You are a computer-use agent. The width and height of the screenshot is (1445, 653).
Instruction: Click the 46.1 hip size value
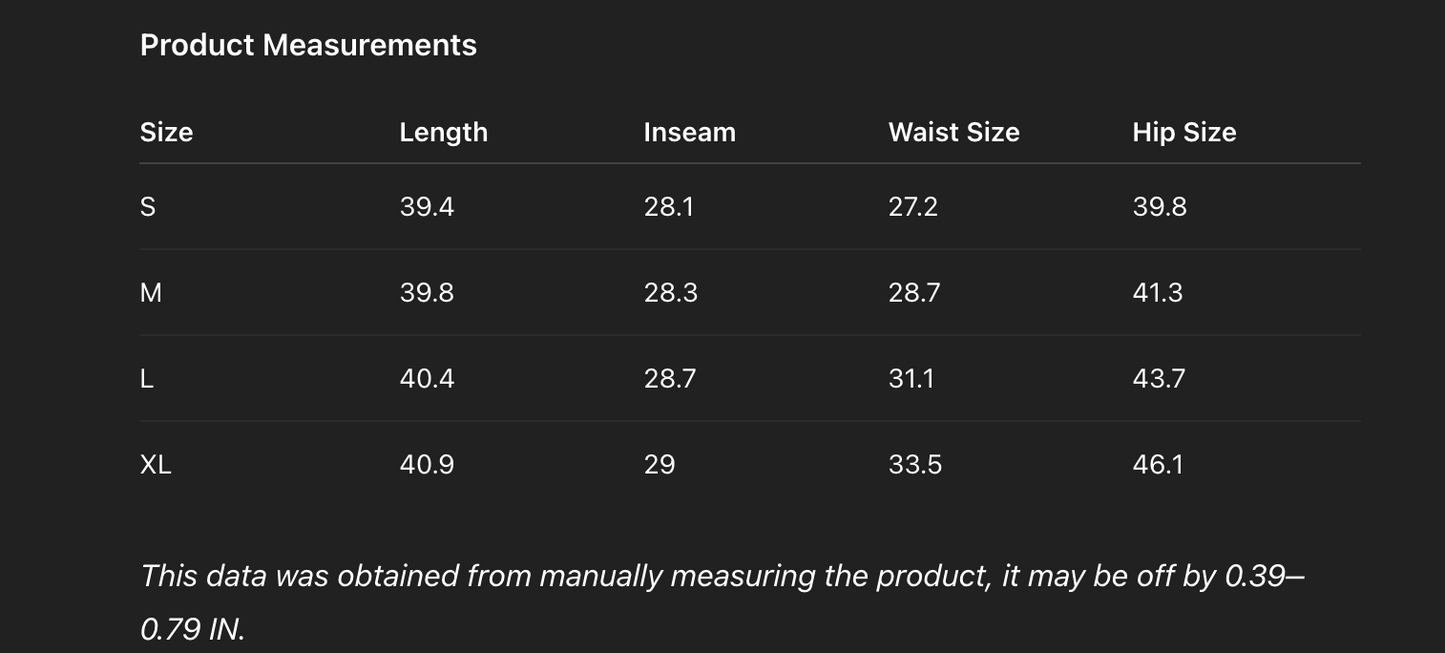pyautogui.click(x=1157, y=464)
